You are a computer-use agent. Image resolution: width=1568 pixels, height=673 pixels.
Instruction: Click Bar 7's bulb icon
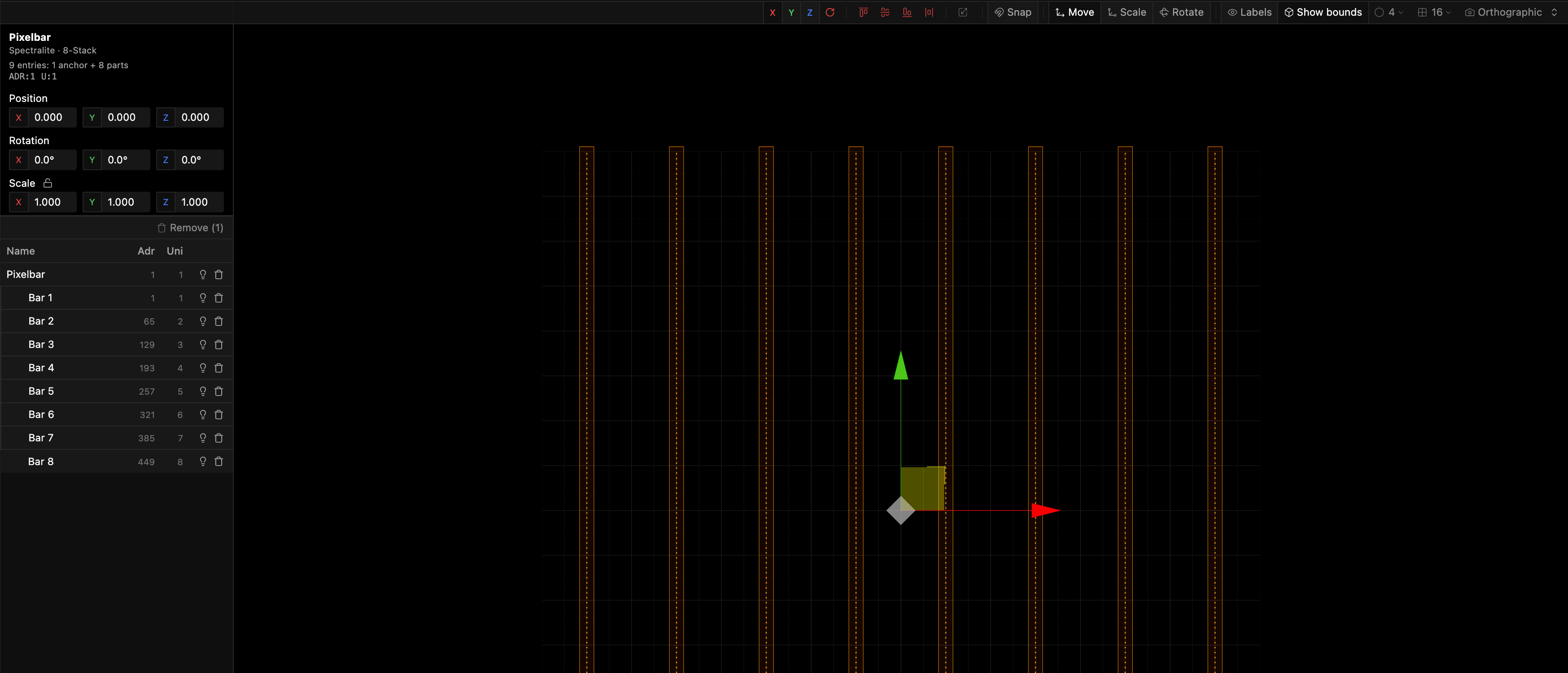(x=203, y=438)
